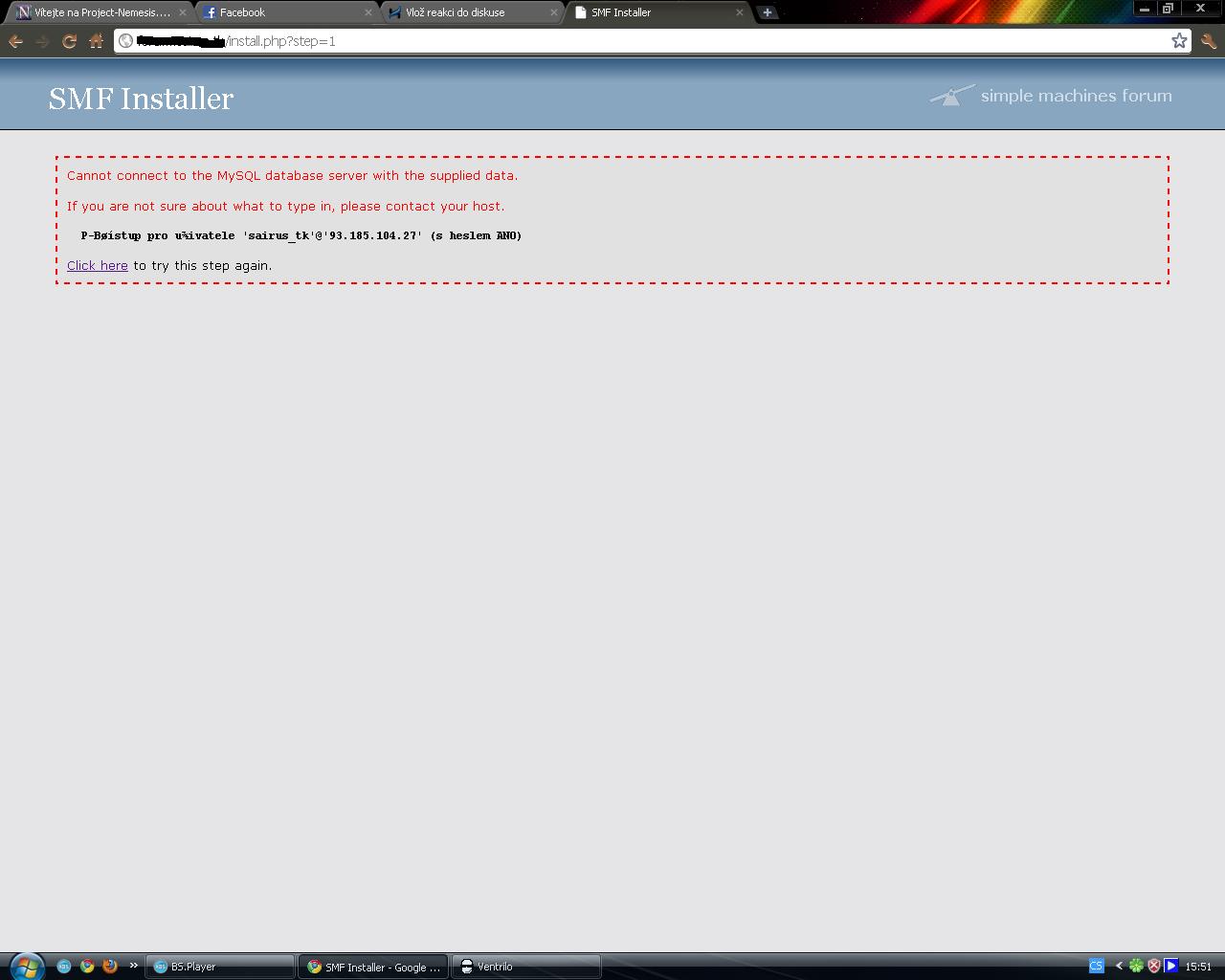Click the 'sairus_tk' error detail line

[x=301, y=235]
